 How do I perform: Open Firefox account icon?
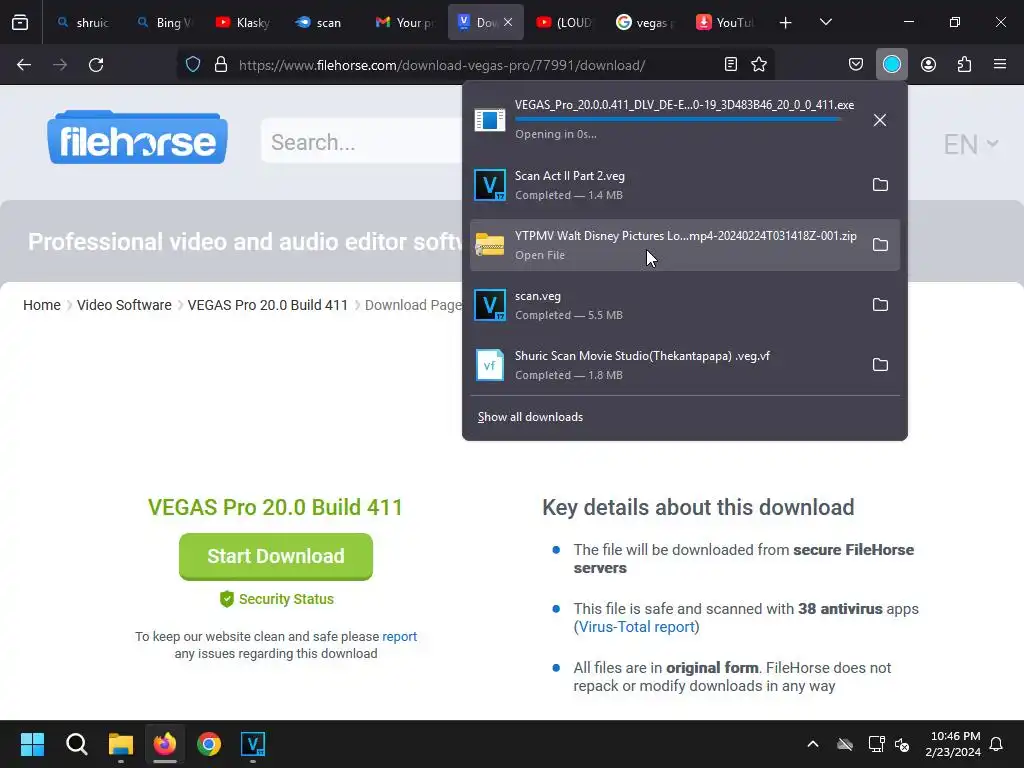[928, 64]
